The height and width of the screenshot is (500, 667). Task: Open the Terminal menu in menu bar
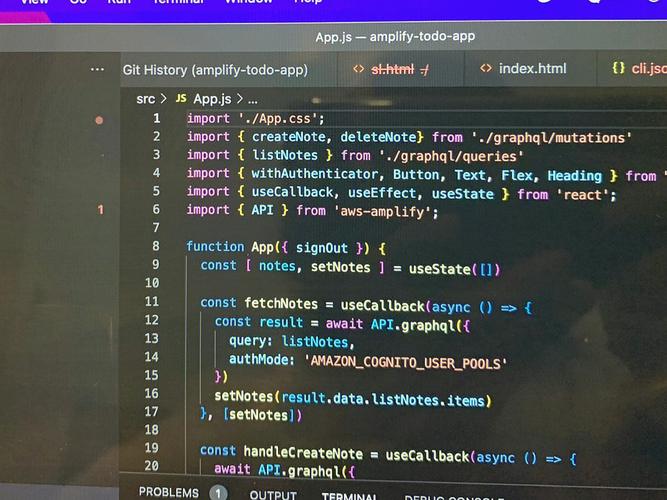click(179, 2)
